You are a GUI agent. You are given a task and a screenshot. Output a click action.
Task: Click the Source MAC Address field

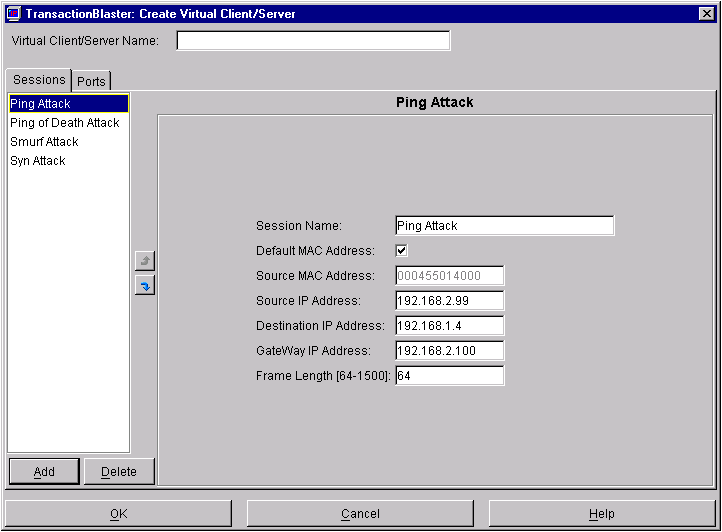450,275
